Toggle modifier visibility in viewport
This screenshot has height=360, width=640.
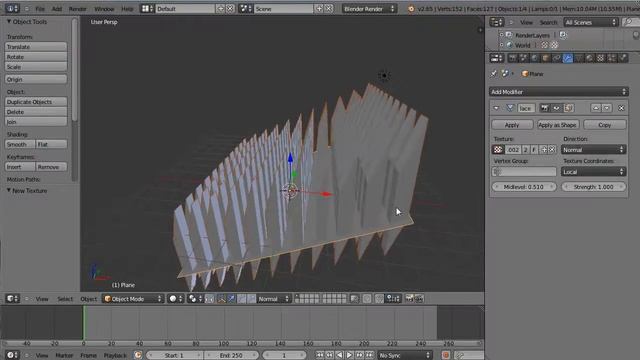556,108
